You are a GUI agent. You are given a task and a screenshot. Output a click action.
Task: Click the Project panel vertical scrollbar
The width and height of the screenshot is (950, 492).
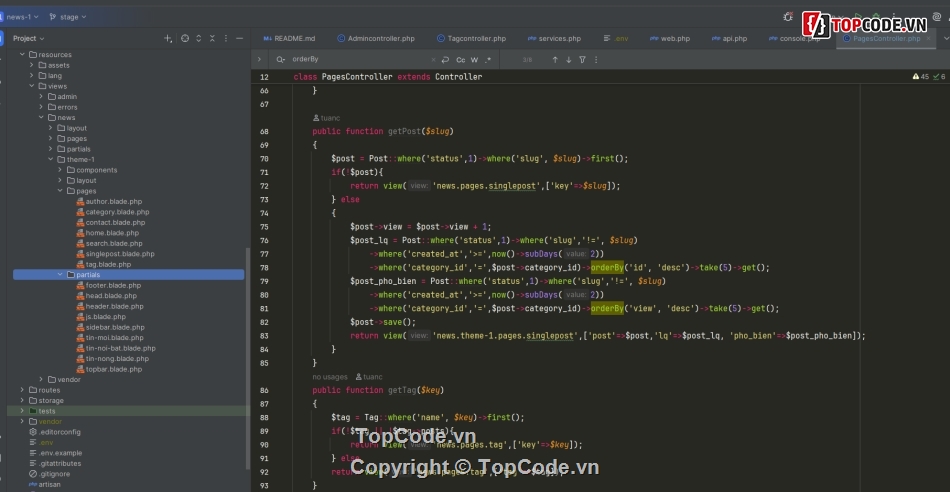(x=247, y=357)
